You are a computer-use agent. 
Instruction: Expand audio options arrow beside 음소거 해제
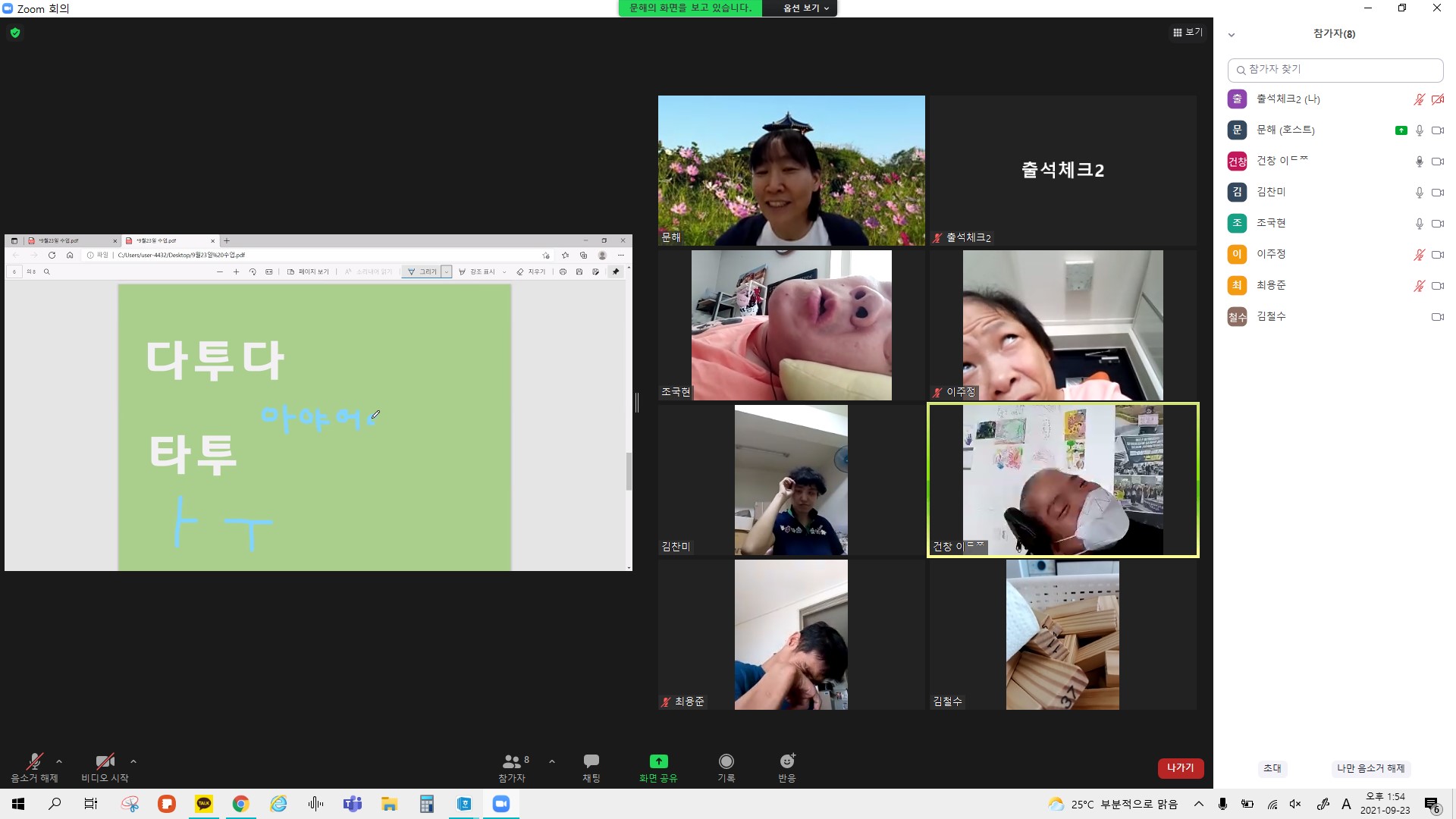pyautogui.click(x=59, y=761)
